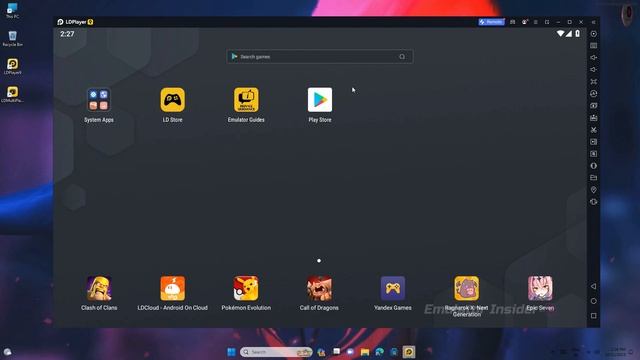Open virtual location pin tool
640x360 pixels.
pyautogui.click(x=593, y=190)
